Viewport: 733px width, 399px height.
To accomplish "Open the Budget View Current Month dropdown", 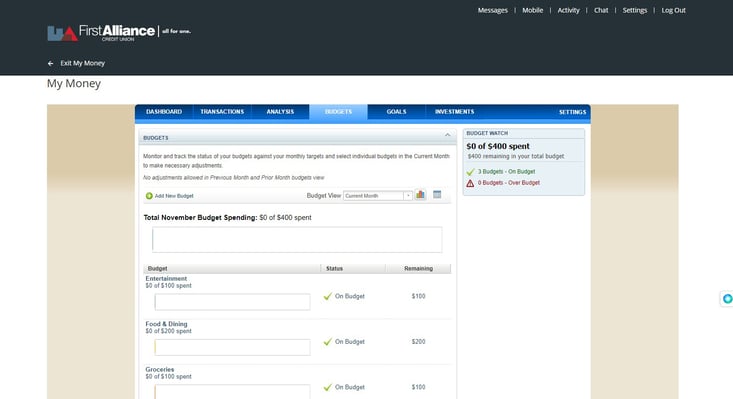I will [378, 196].
